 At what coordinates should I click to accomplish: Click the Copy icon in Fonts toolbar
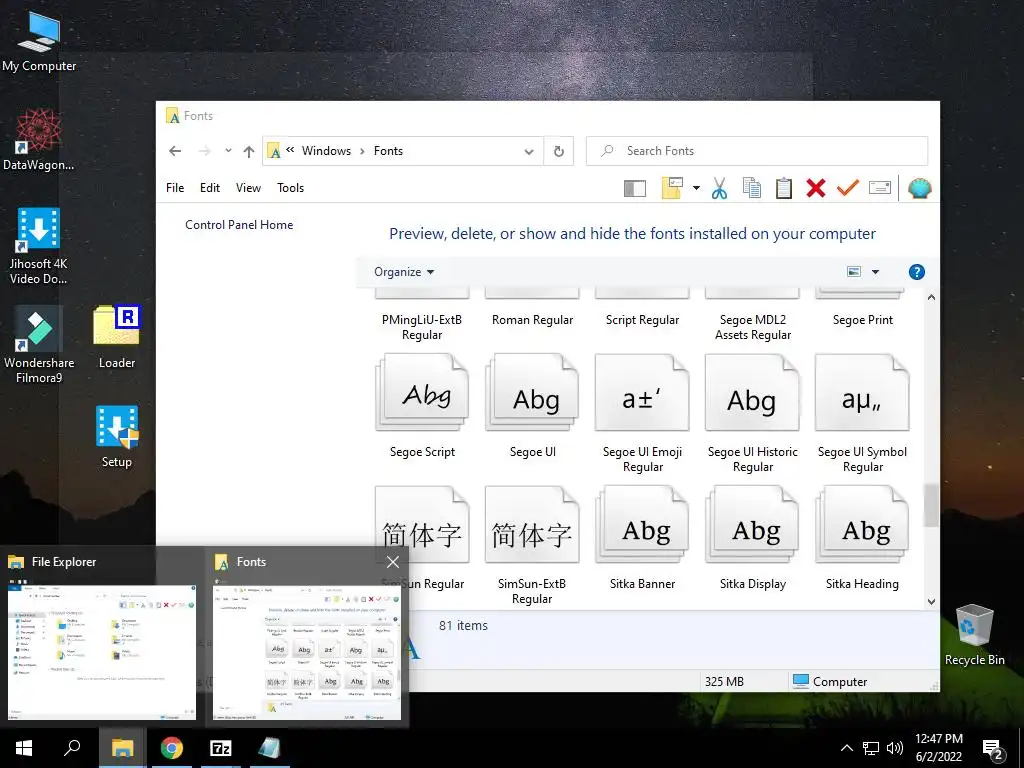tap(752, 188)
